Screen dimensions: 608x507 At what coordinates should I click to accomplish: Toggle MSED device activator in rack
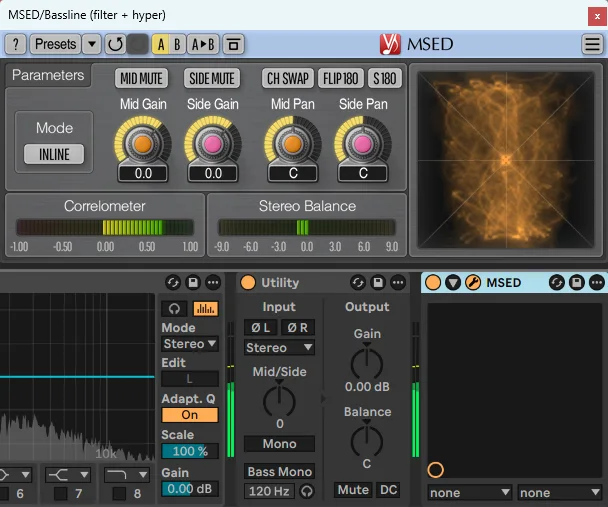(x=433, y=283)
